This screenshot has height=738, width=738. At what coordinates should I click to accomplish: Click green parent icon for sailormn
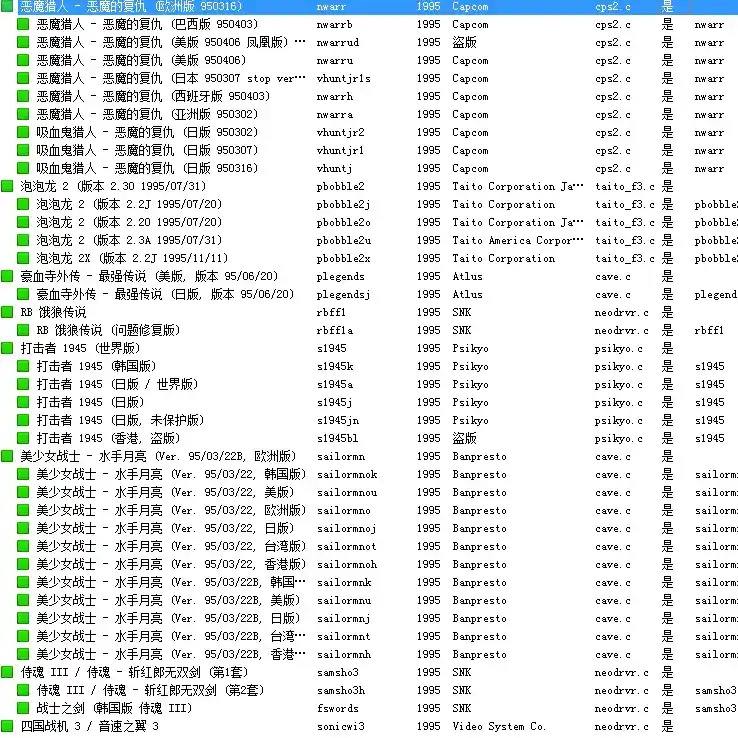7,456
